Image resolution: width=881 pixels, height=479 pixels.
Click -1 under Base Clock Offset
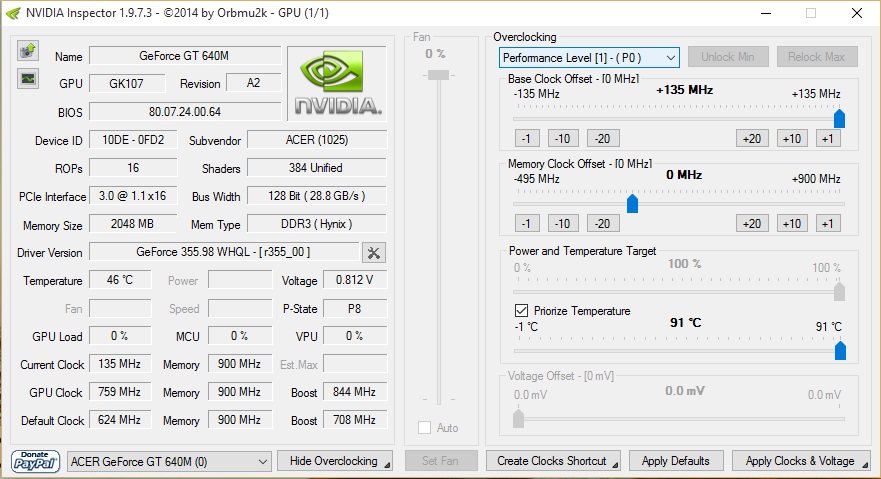(x=526, y=138)
